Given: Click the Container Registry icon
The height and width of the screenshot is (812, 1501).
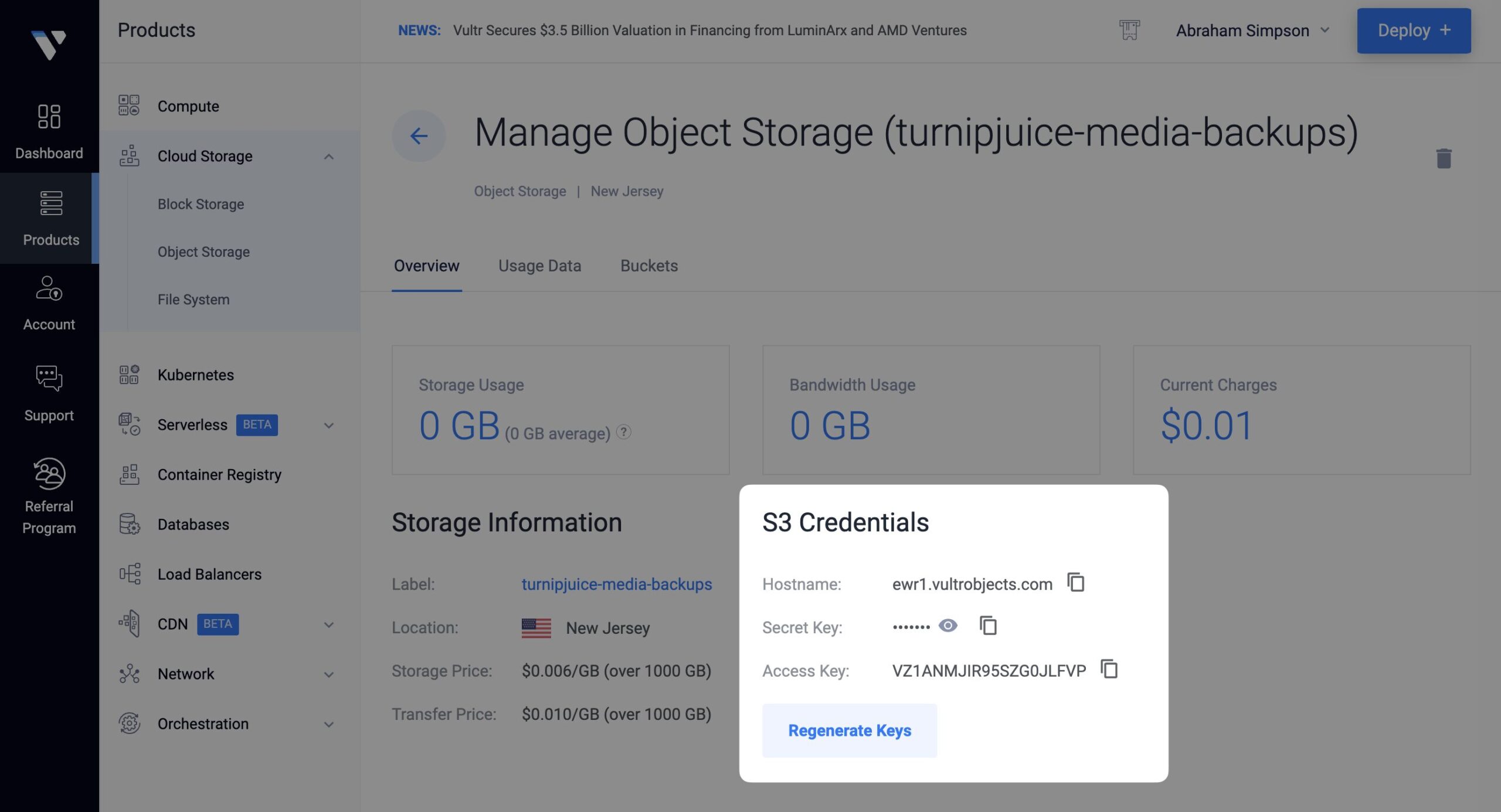Looking at the screenshot, I should (x=129, y=474).
